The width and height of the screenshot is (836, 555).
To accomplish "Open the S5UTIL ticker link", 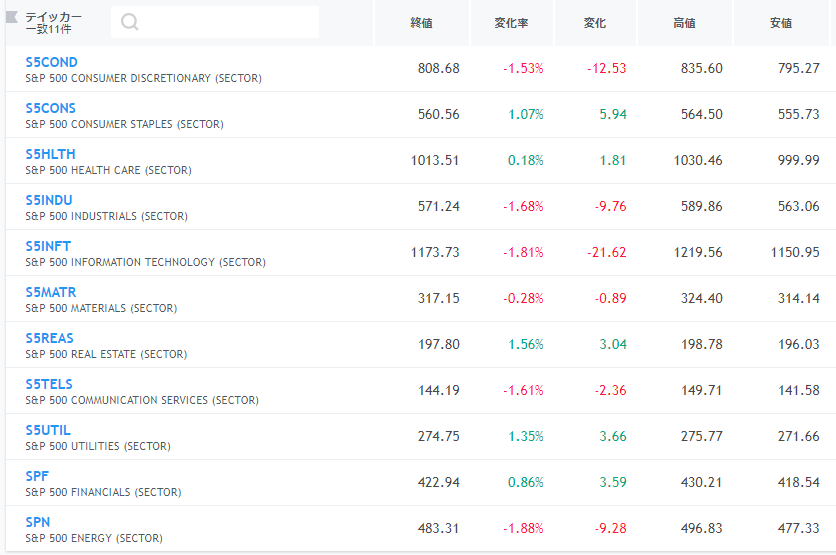I will (x=48, y=430).
